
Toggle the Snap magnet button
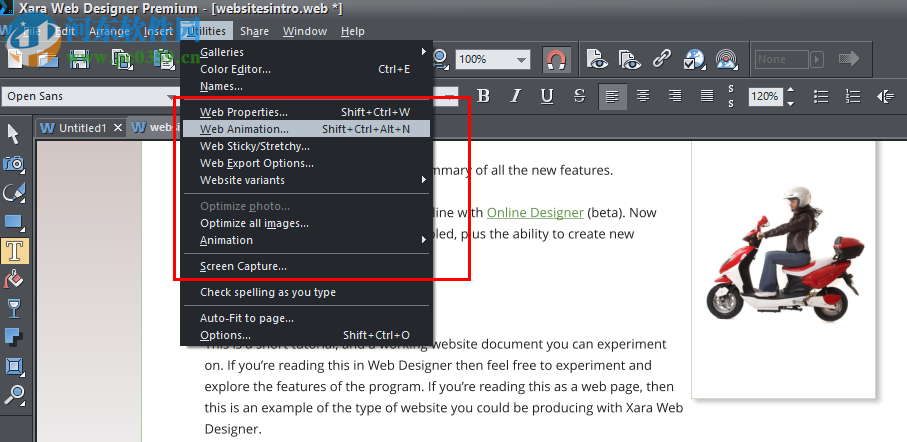click(x=556, y=59)
